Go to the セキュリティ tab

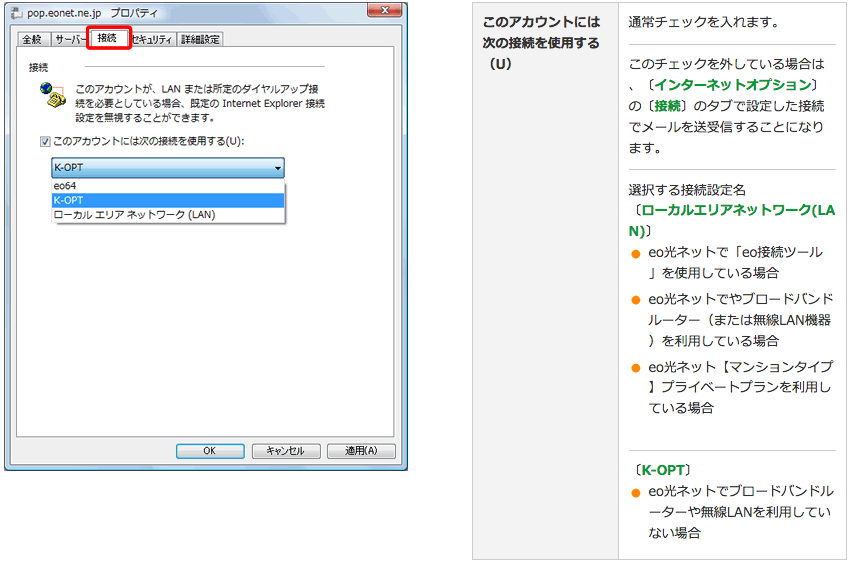(x=152, y=40)
